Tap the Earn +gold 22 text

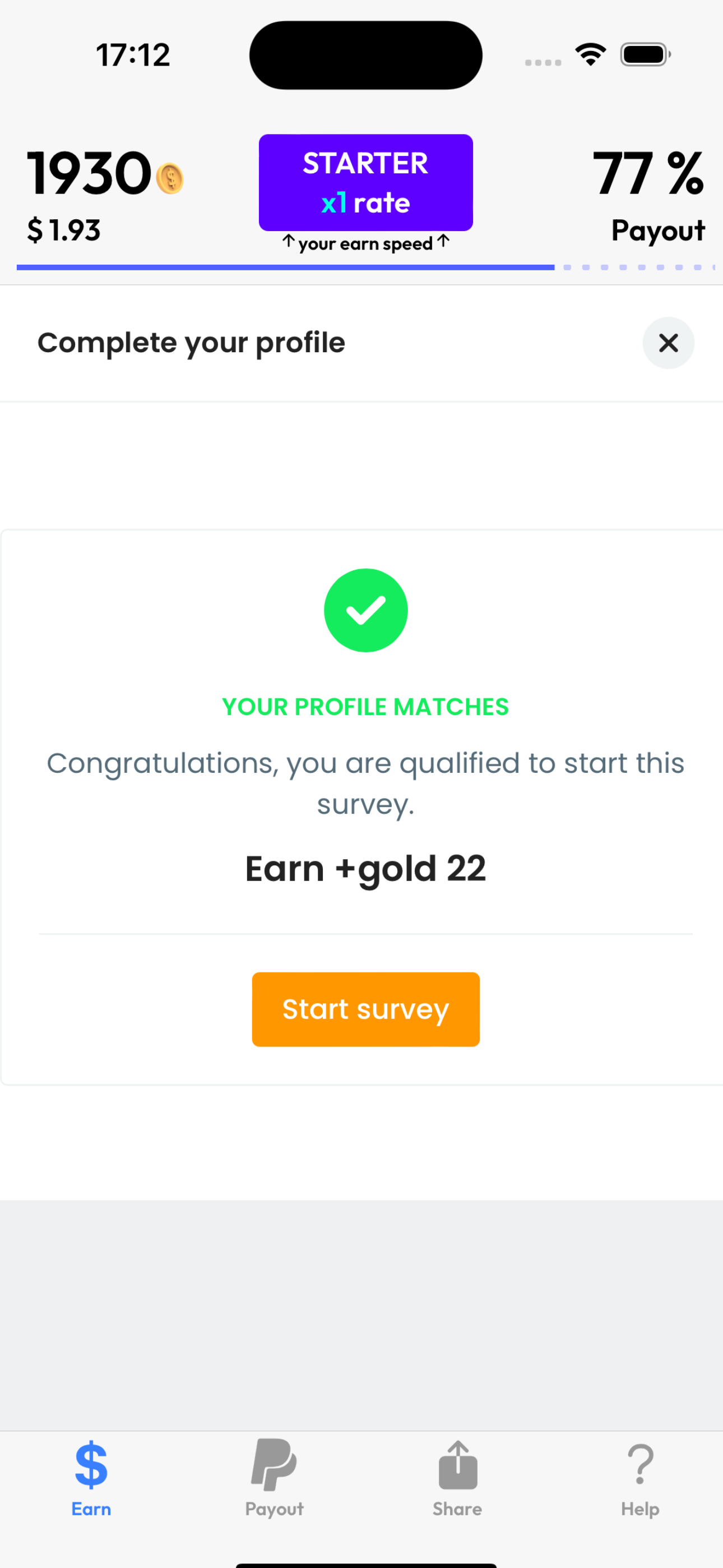pyautogui.click(x=366, y=868)
